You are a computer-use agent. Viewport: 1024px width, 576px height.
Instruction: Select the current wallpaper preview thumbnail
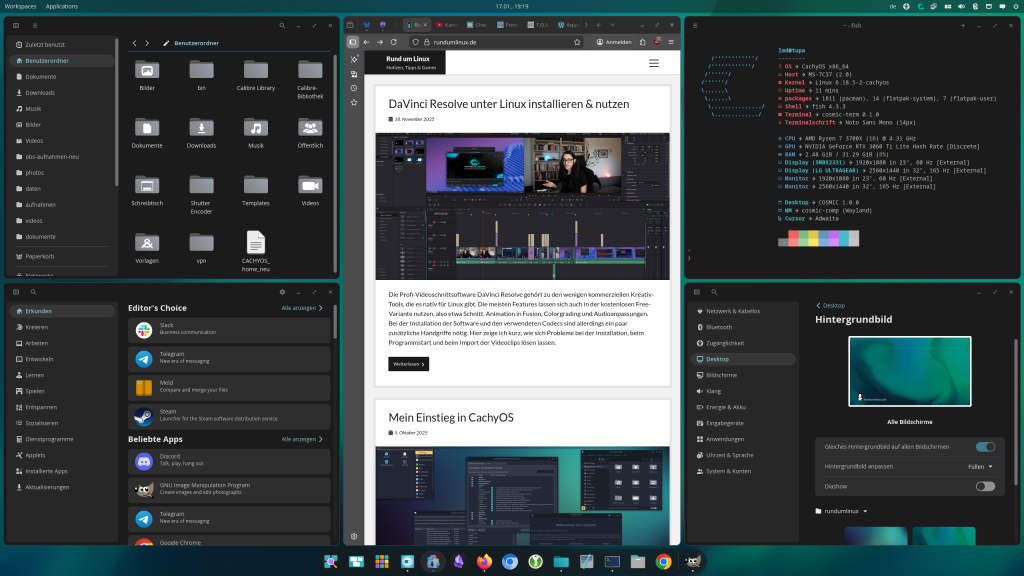909,371
